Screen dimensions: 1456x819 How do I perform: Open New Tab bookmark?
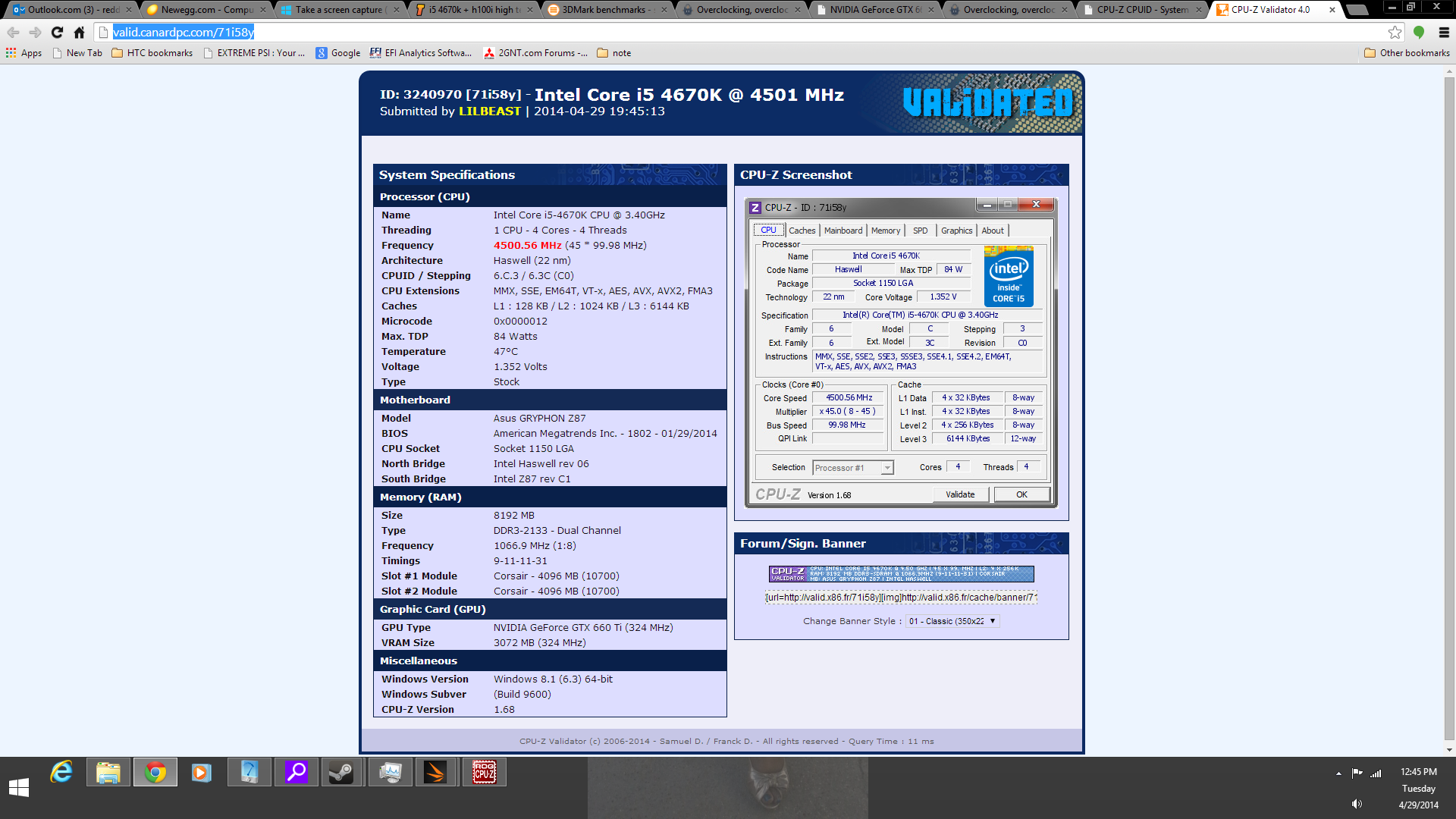(x=77, y=53)
